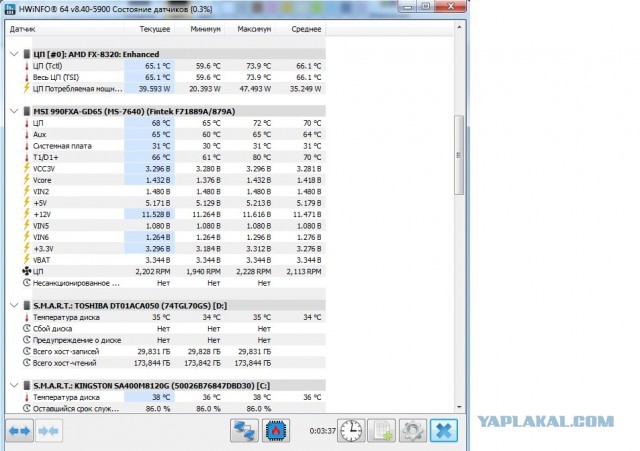This screenshot has height=451, width=640.
Task: Click the Среднее column header
Action: coord(301,29)
